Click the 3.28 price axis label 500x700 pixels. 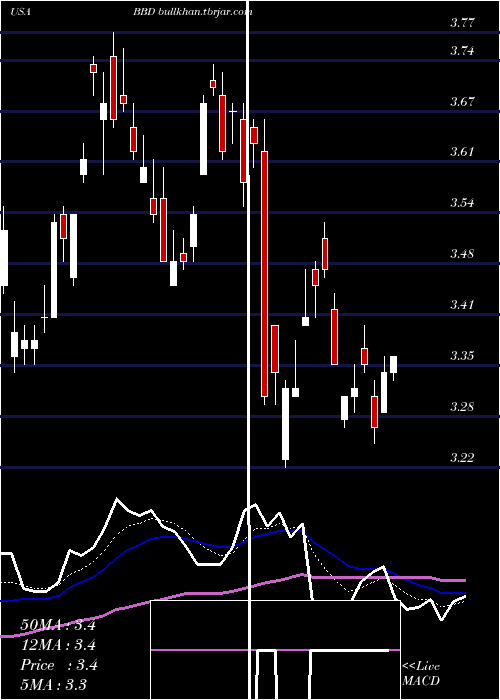(462, 407)
